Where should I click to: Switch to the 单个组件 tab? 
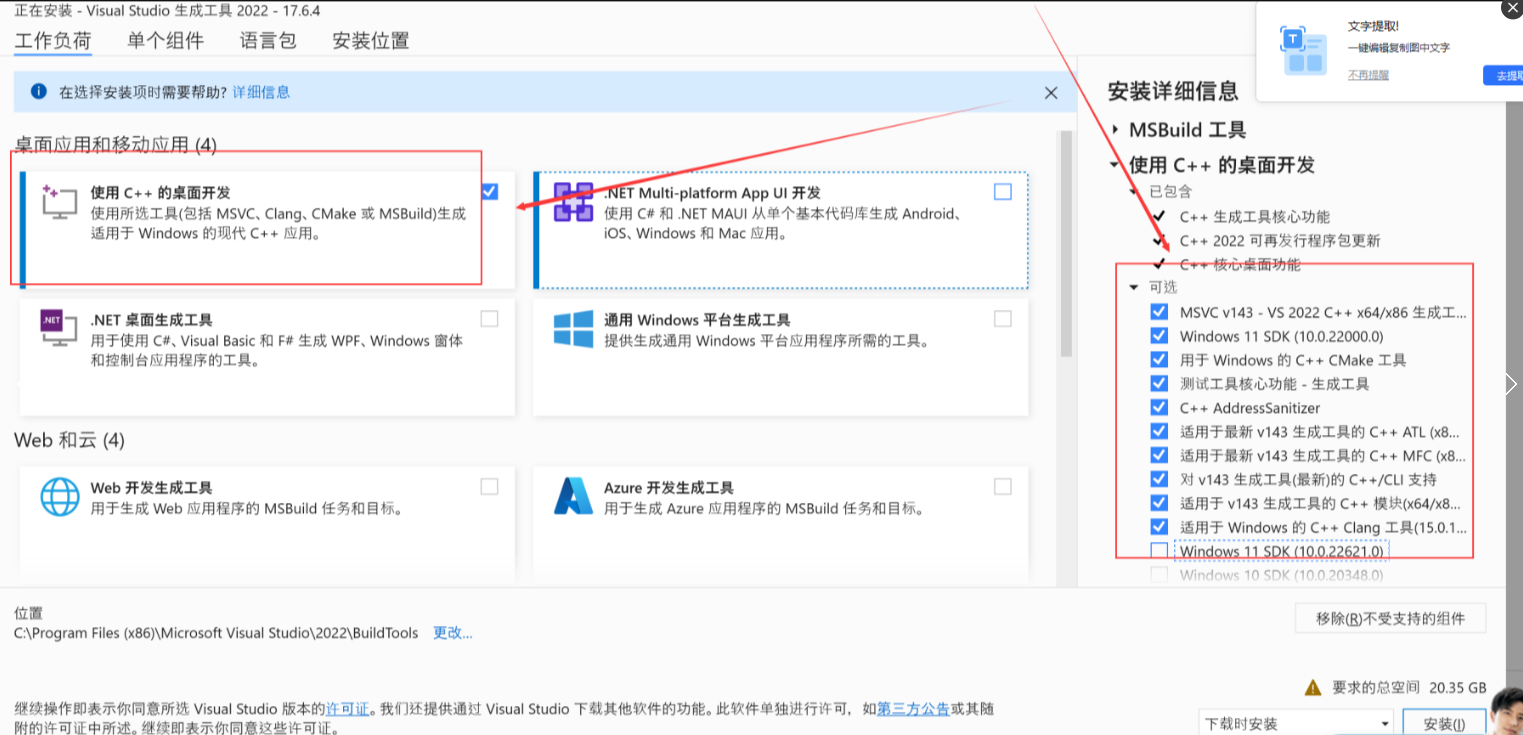tap(165, 41)
